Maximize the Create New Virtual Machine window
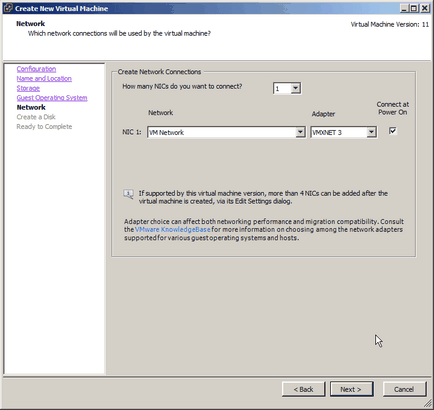 click(x=414, y=8)
